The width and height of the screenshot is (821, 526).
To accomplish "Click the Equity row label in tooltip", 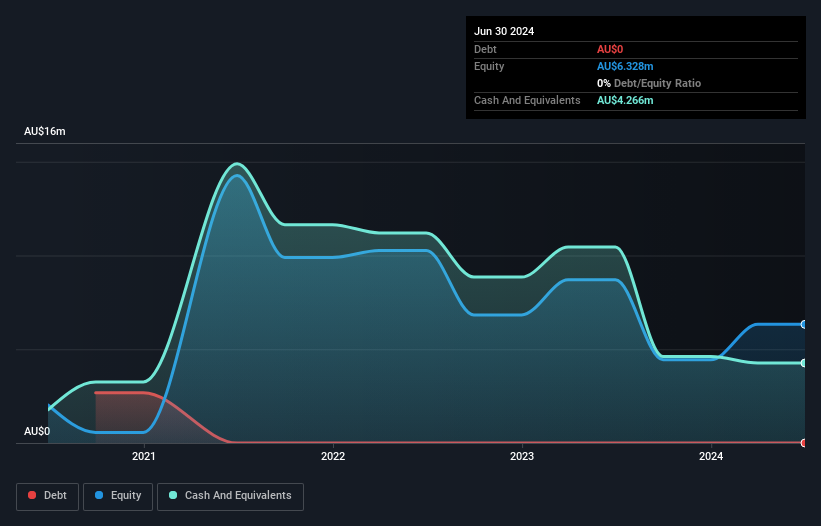I will pyautogui.click(x=489, y=66).
